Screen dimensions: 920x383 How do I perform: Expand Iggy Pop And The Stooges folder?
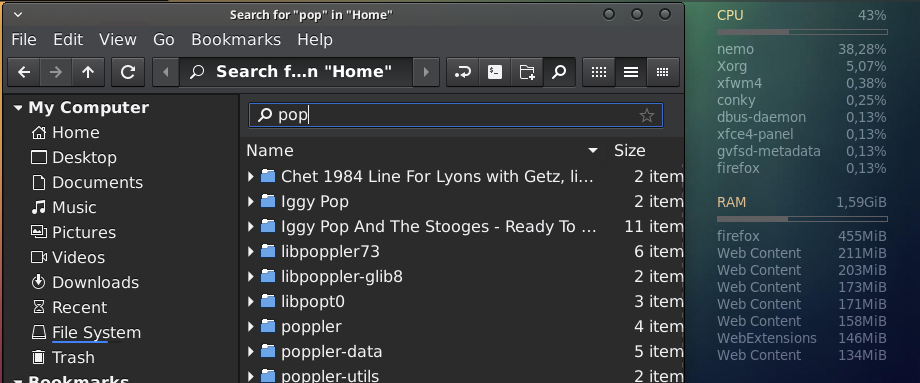click(x=251, y=226)
